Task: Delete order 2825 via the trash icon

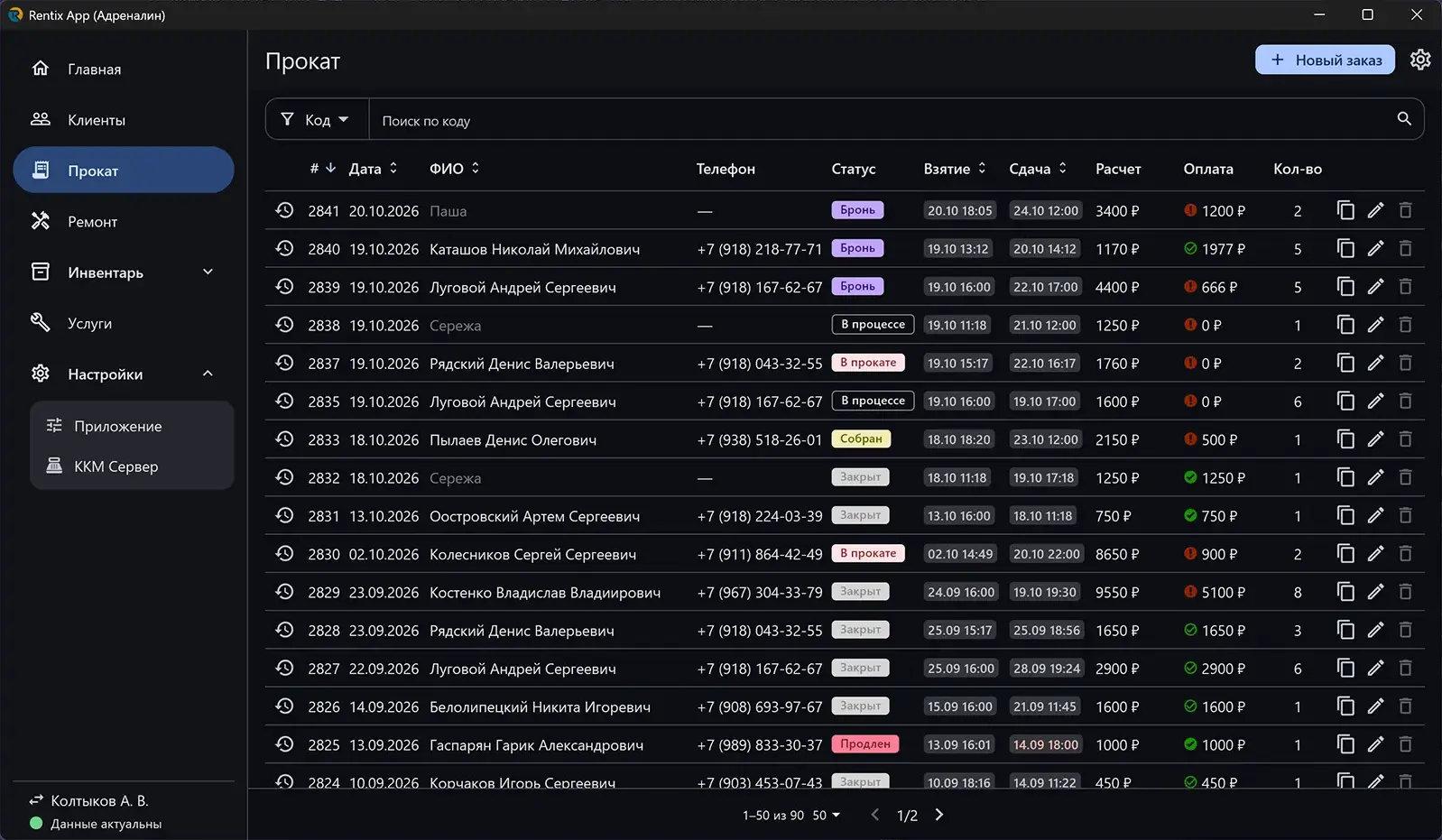Action: click(x=1405, y=744)
